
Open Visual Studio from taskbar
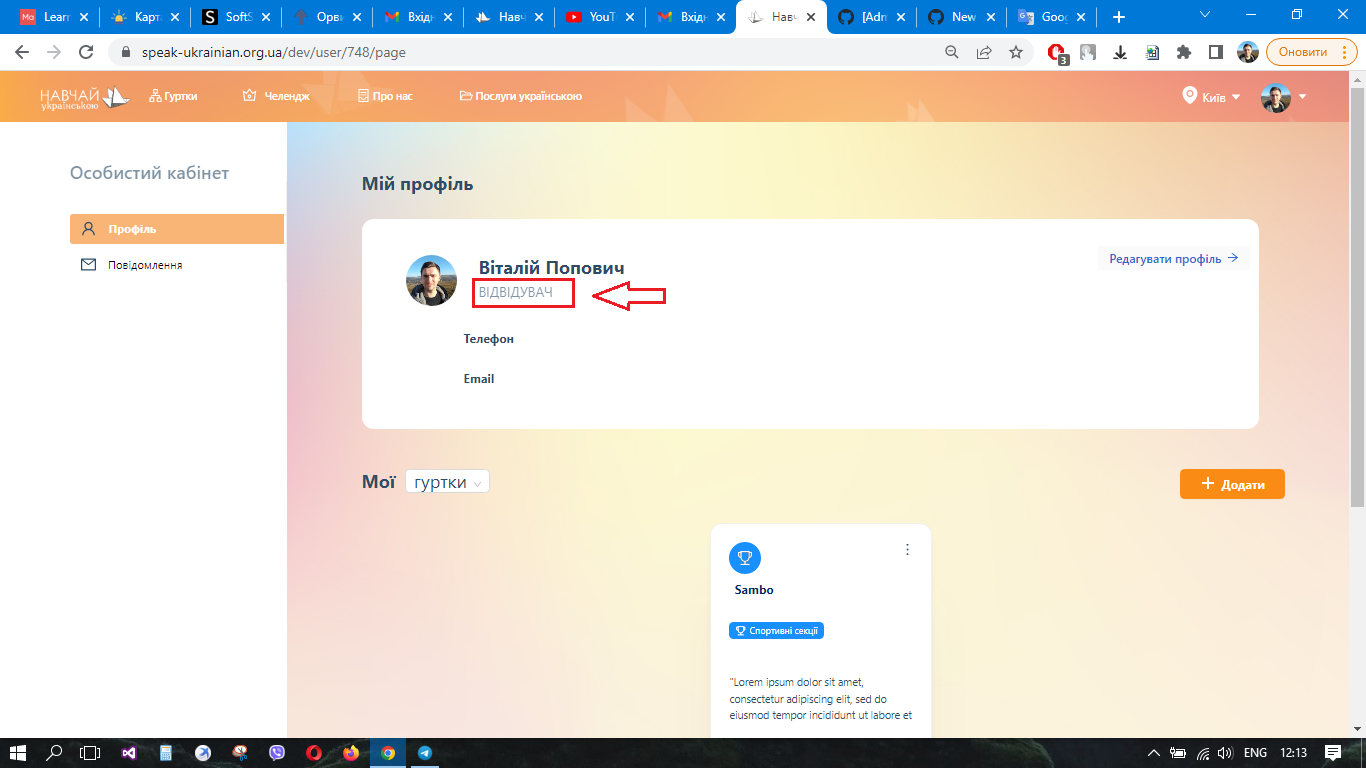[128, 753]
